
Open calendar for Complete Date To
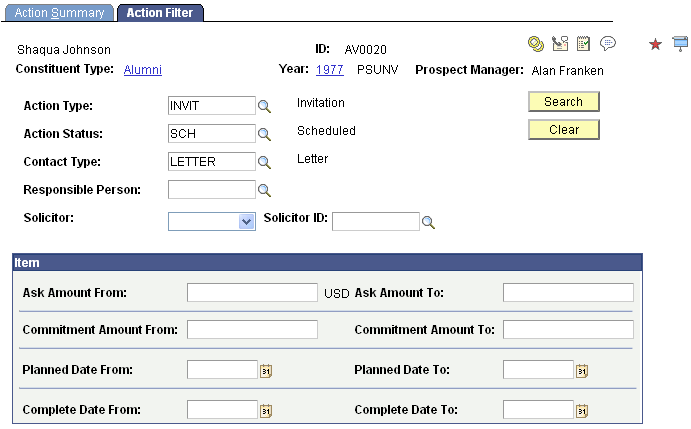582,411
